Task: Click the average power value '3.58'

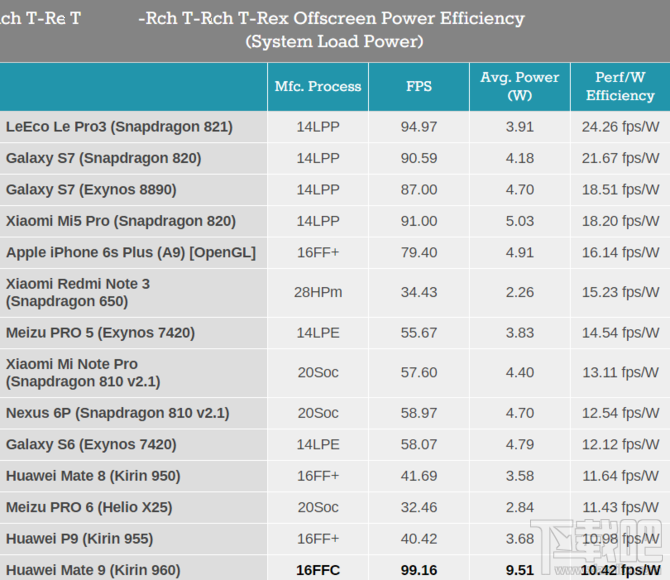Action: [x=520, y=476]
